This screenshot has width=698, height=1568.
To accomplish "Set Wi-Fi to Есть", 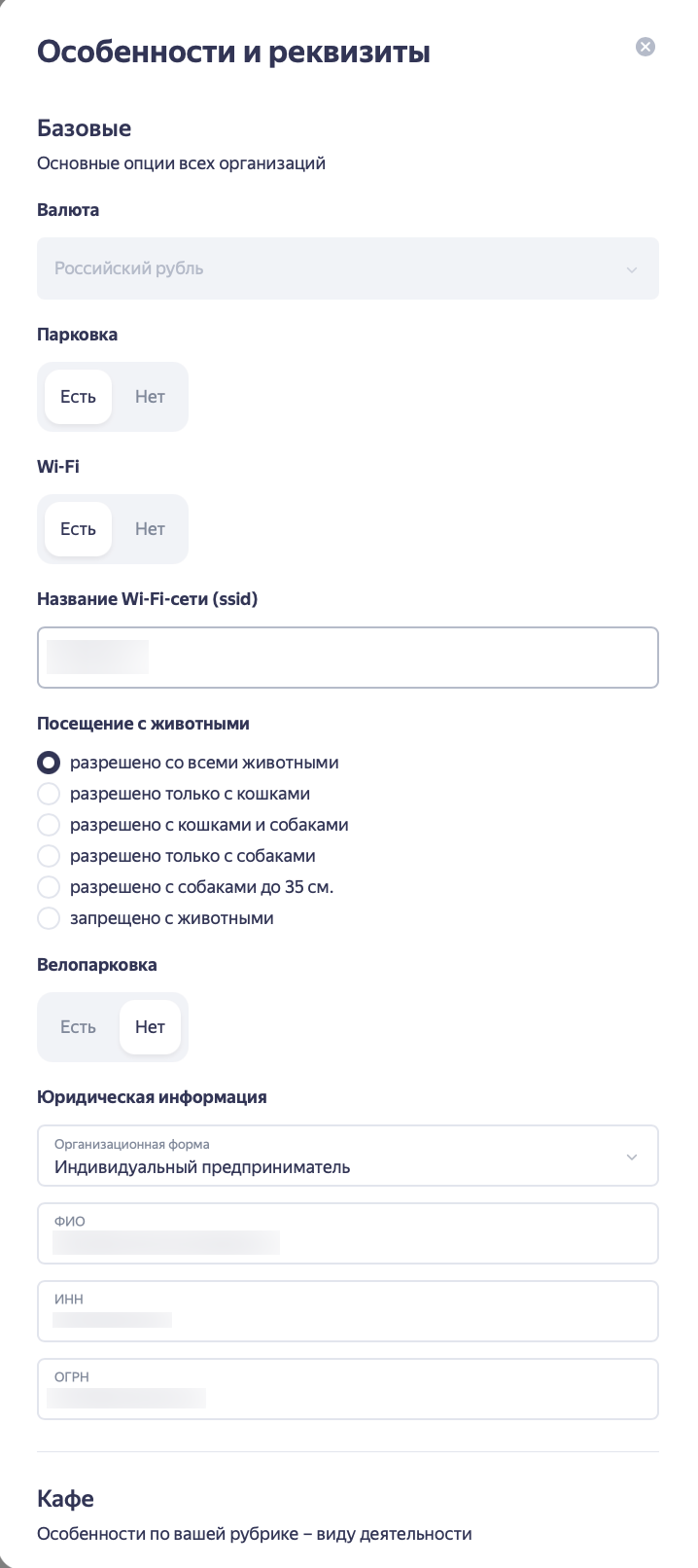I will point(78,529).
